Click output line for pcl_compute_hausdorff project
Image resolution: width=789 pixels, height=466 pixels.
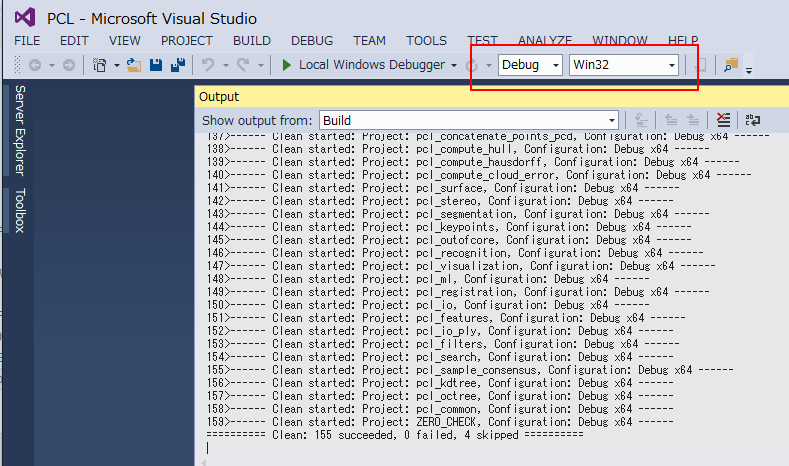click(x=472, y=163)
